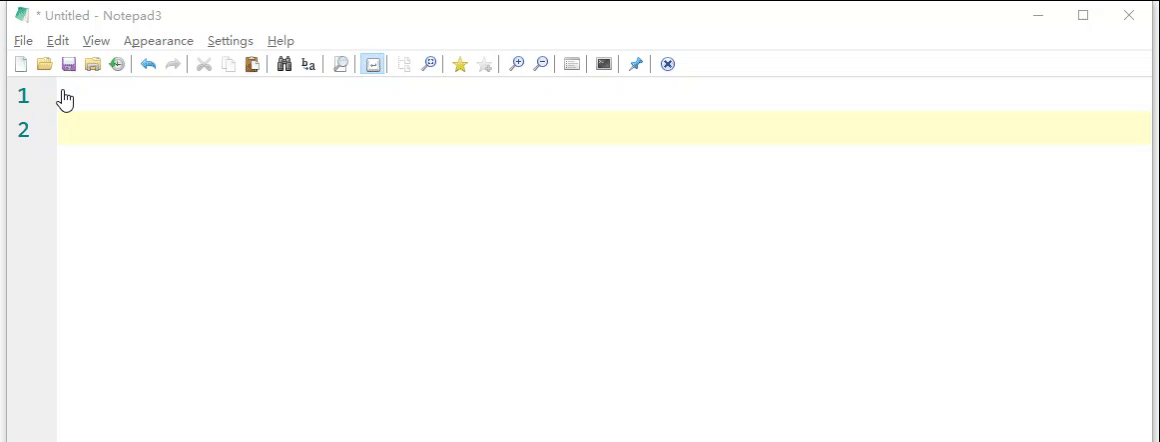Click the Notepad3 app icon in title bar
The image size is (1160, 442).
22,15
